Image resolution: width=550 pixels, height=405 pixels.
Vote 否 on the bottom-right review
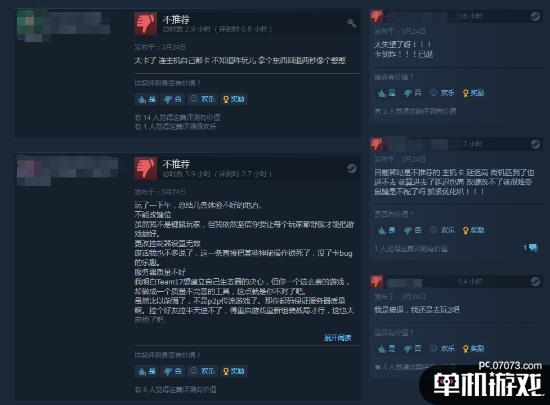click(x=413, y=349)
